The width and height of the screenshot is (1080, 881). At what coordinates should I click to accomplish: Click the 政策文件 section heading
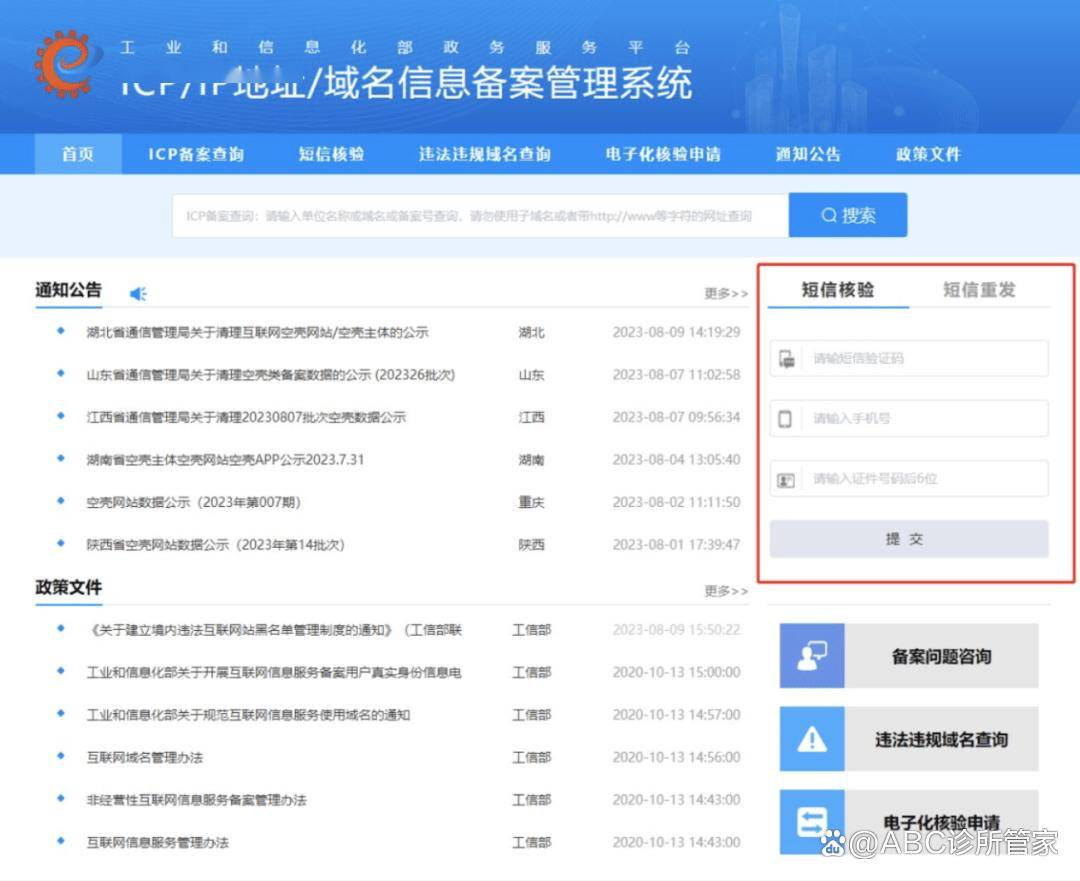(x=68, y=588)
